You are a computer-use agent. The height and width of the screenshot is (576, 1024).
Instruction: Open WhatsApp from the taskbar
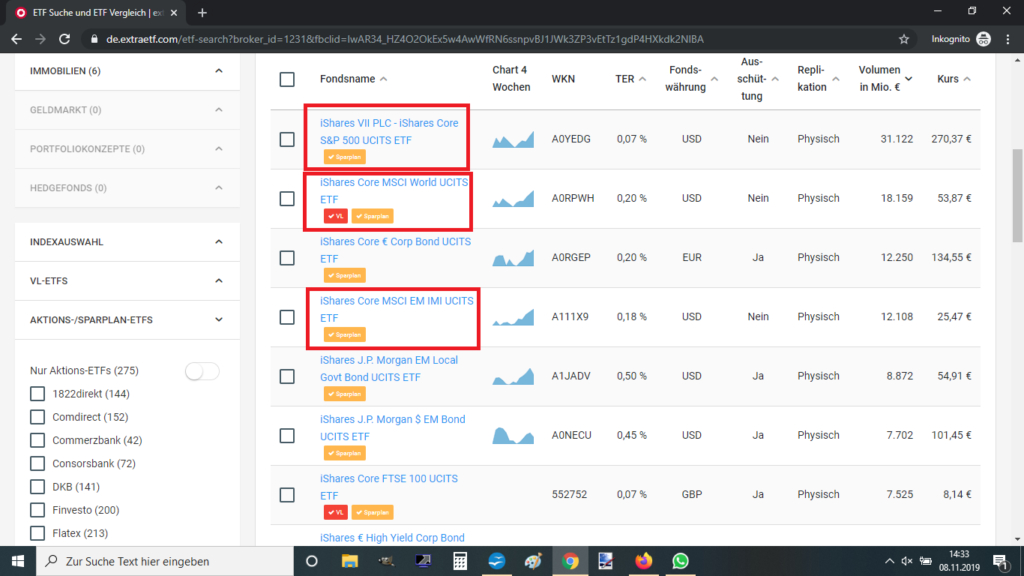pyautogui.click(x=680, y=561)
